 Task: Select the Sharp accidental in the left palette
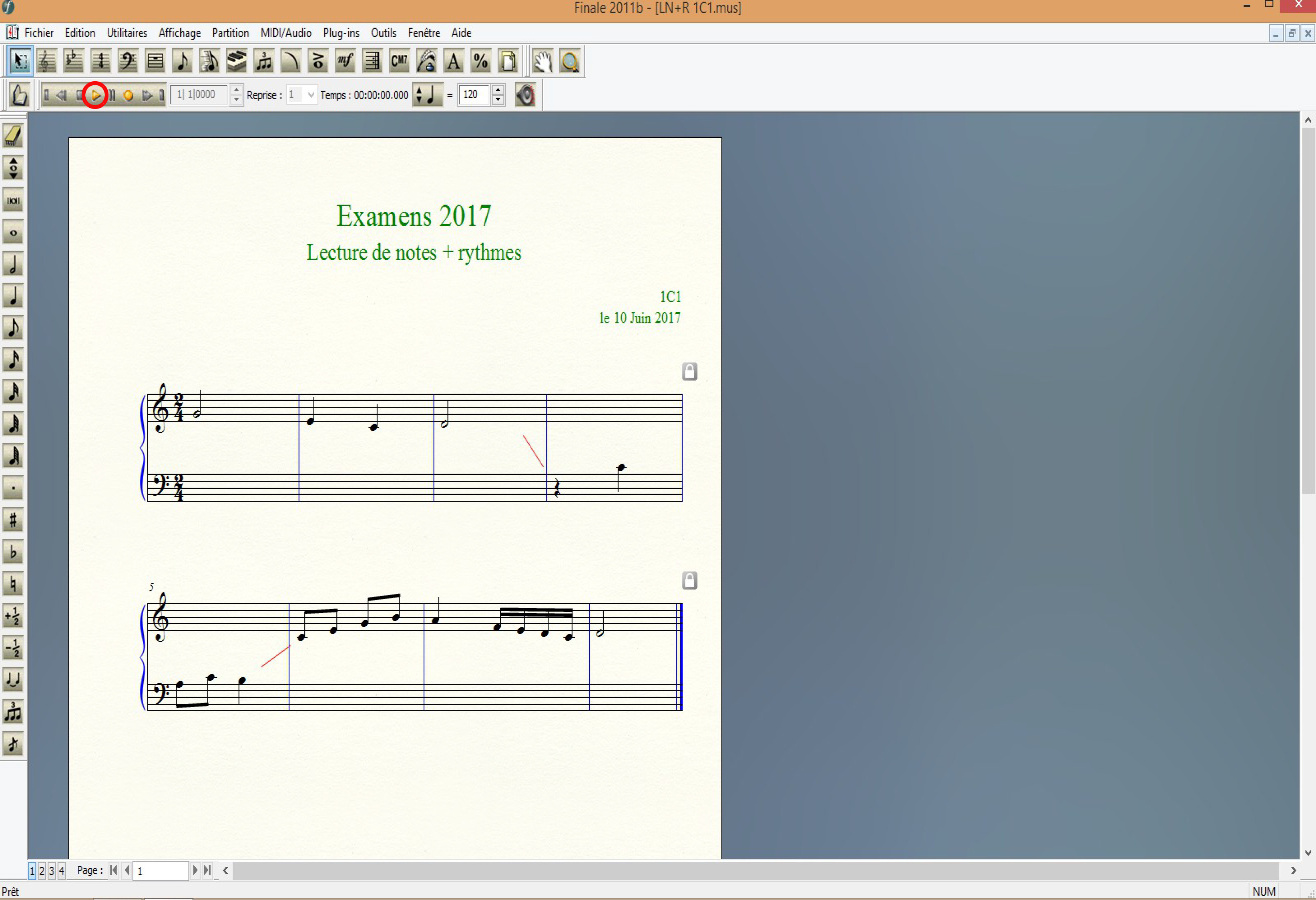pos(13,520)
